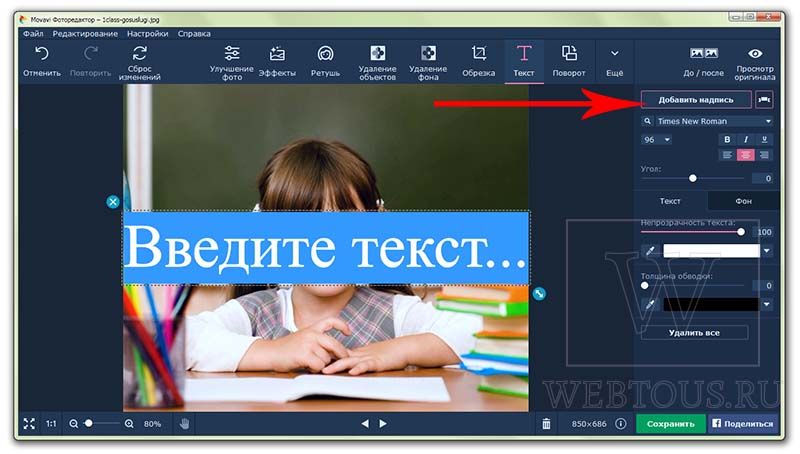Open the Поворот rotate tool
This screenshot has width=800, height=454.
pos(569,62)
